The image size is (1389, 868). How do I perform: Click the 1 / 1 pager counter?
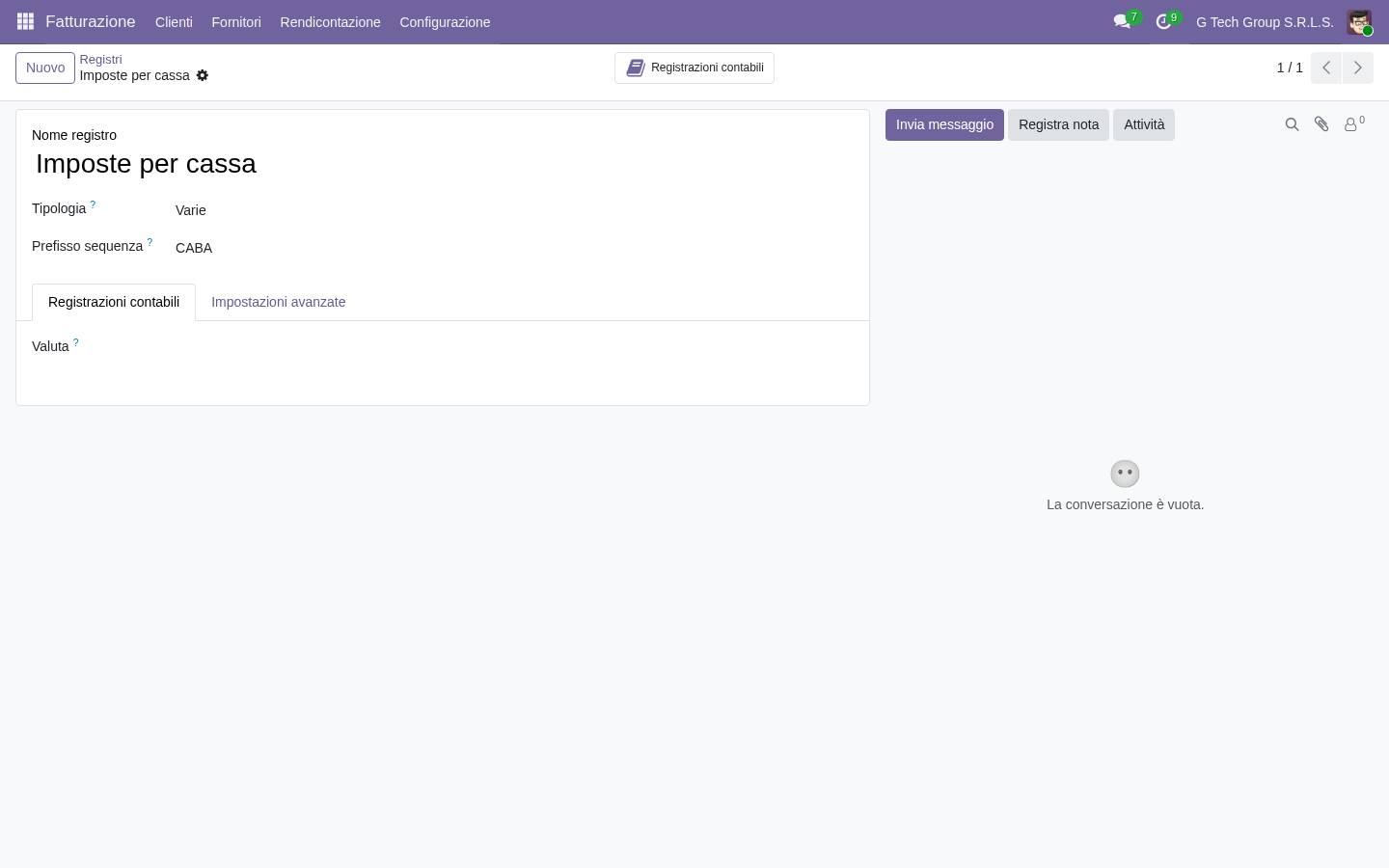click(x=1290, y=68)
